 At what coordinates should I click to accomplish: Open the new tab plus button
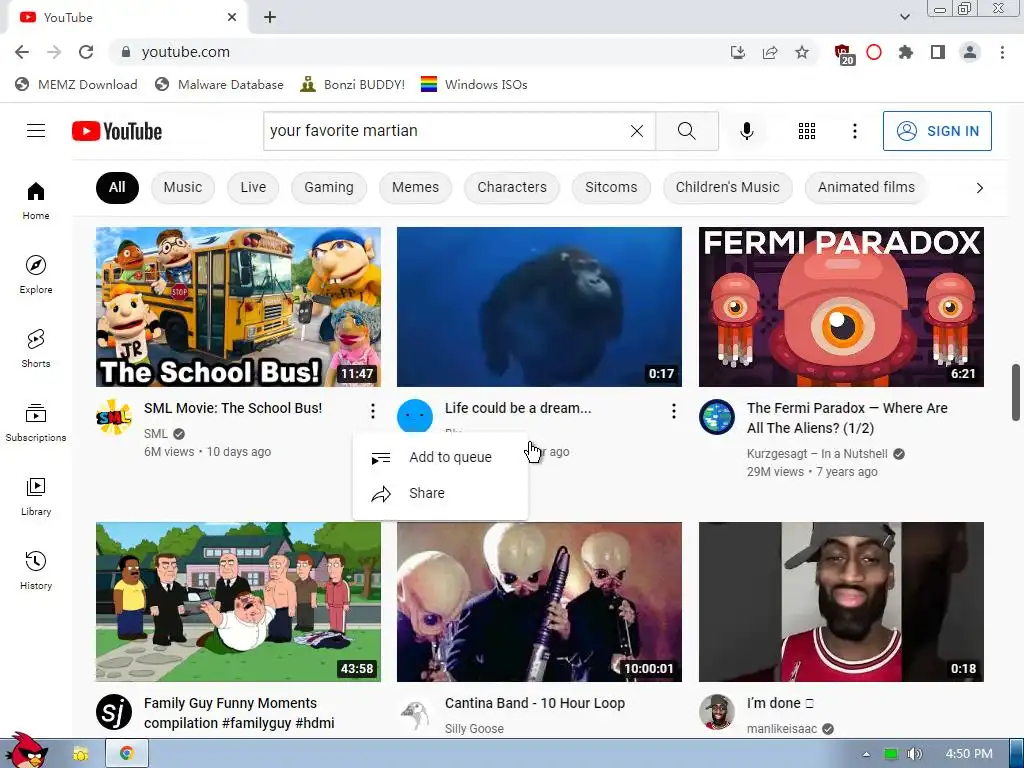(x=270, y=18)
